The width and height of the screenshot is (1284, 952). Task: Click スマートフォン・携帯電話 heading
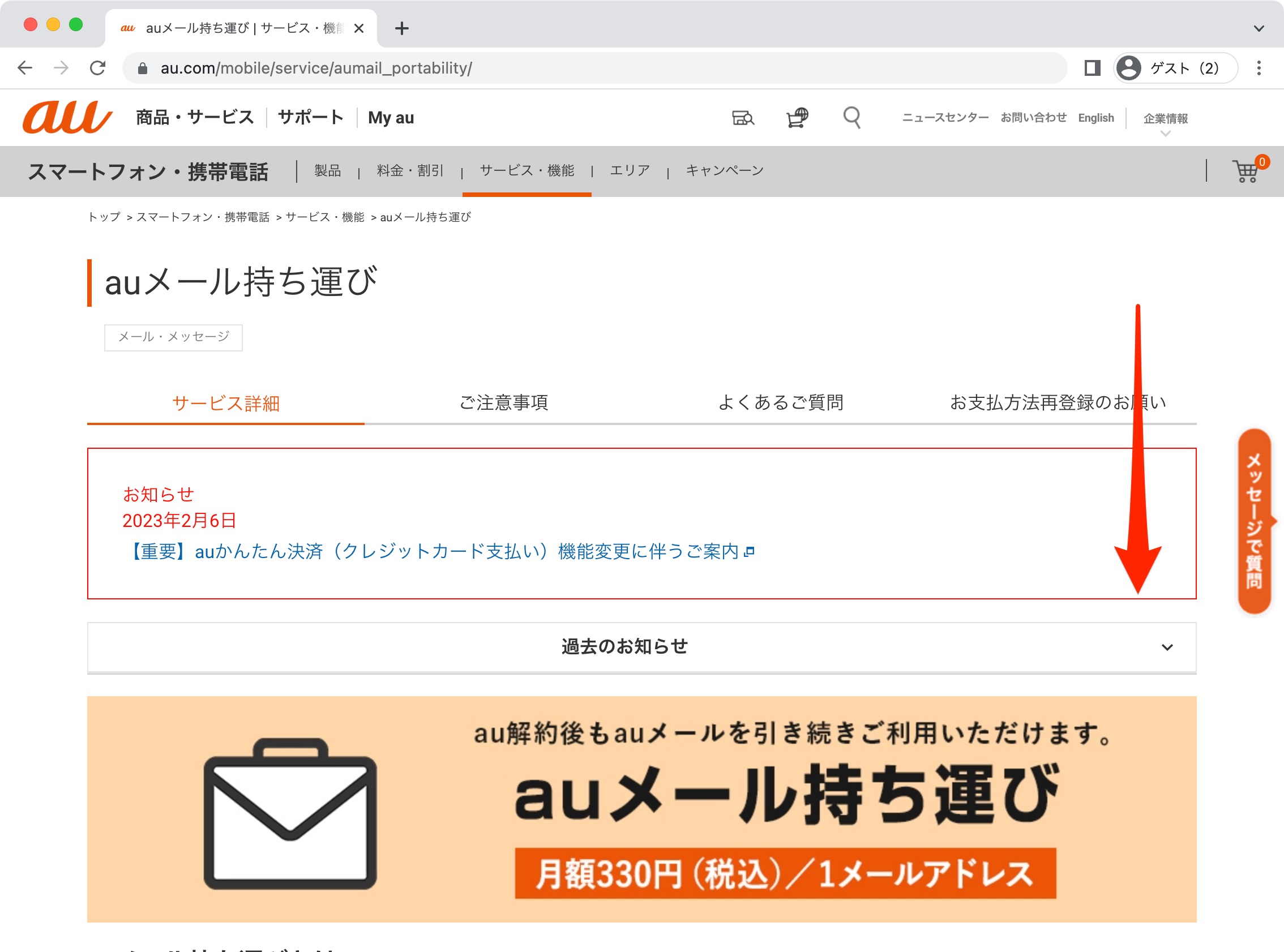pos(148,171)
